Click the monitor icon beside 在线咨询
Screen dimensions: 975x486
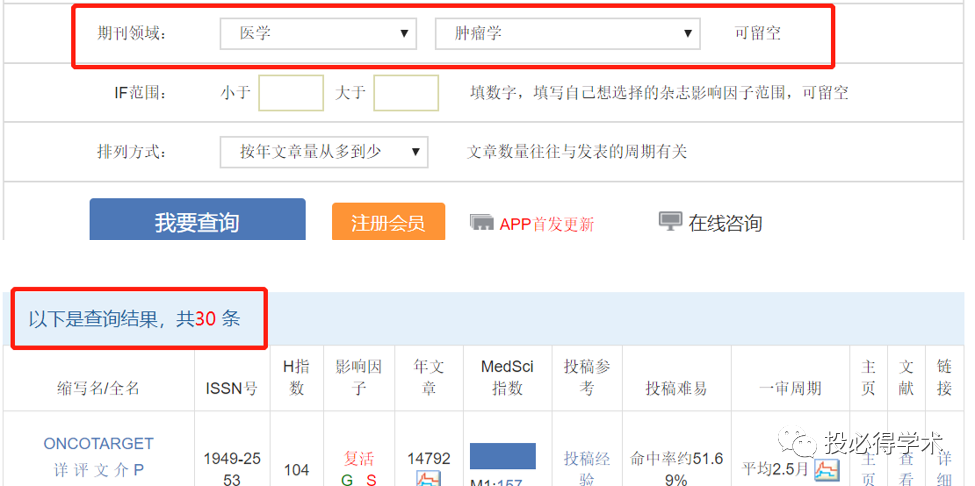click(670, 221)
